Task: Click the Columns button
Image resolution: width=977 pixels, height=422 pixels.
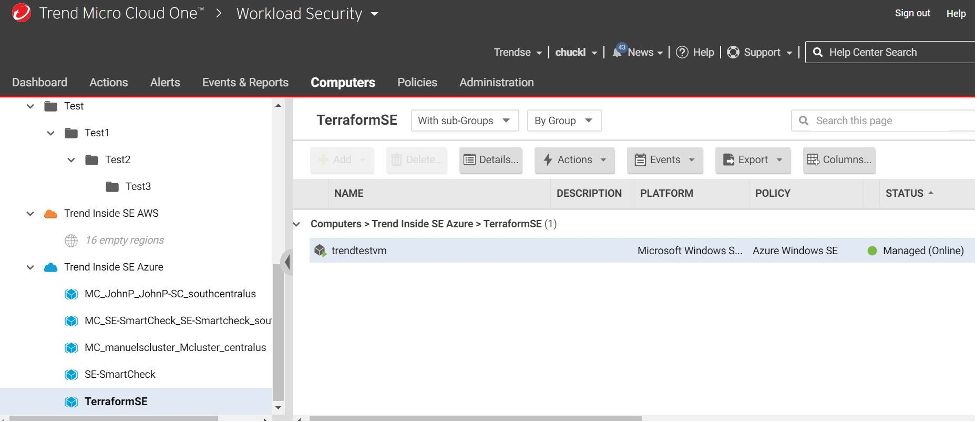Action: (x=839, y=160)
